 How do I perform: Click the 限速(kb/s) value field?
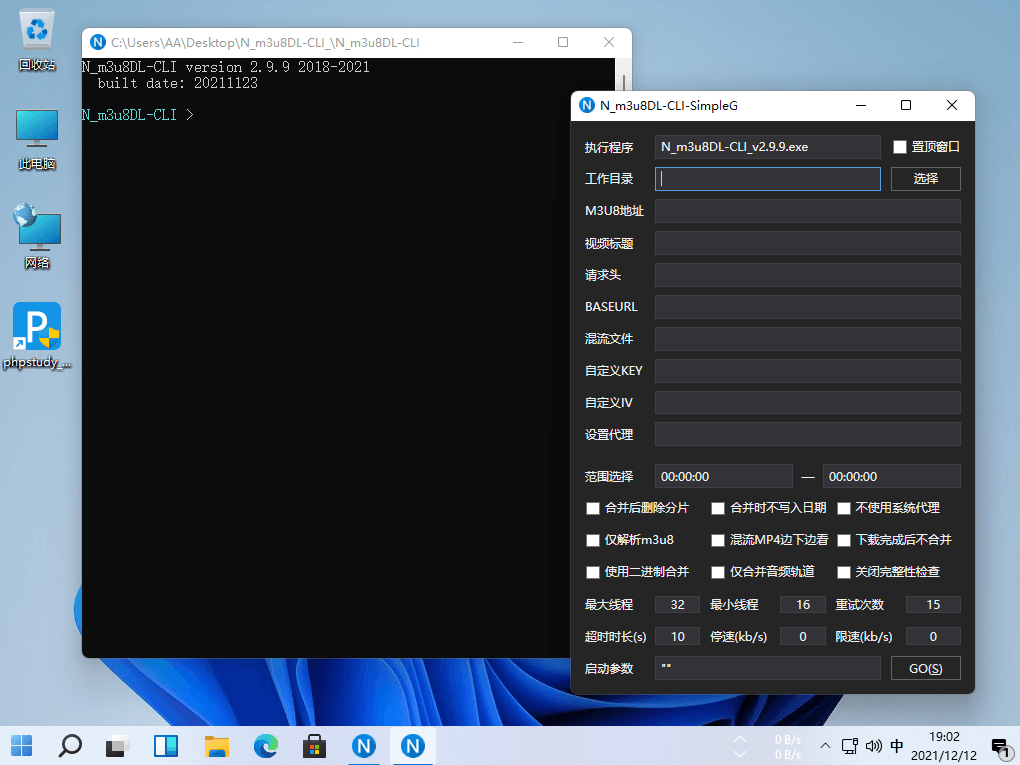click(933, 636)
